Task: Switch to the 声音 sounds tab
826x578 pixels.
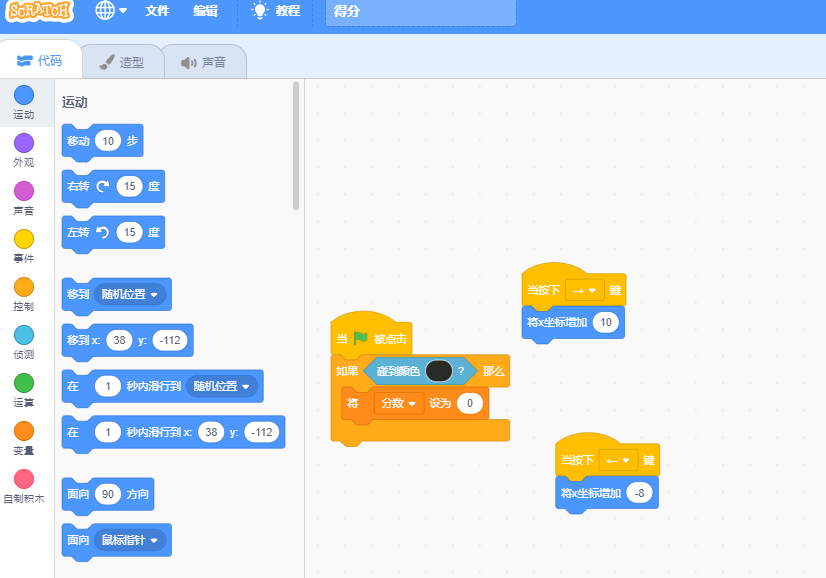Action: point(204,62)
